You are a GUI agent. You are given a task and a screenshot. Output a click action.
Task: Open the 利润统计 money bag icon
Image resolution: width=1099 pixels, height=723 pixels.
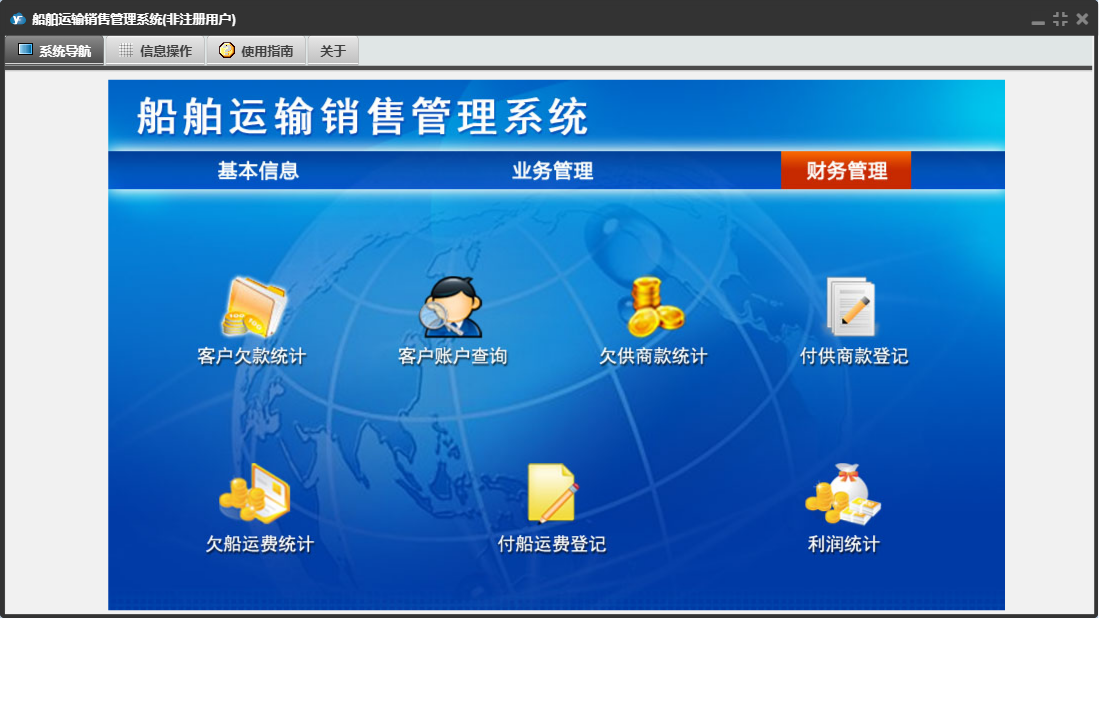click(x=843, y=495)
